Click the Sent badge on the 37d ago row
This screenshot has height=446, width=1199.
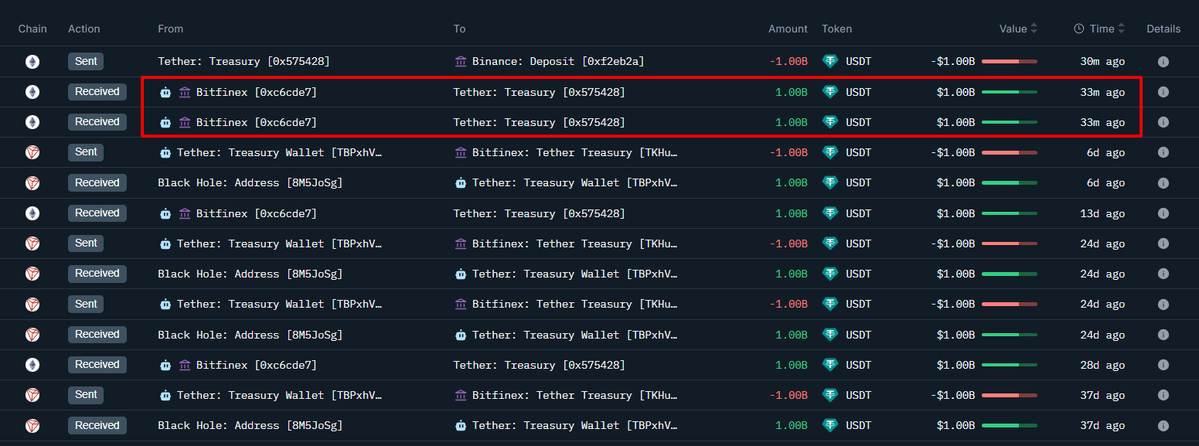(86, 395)
